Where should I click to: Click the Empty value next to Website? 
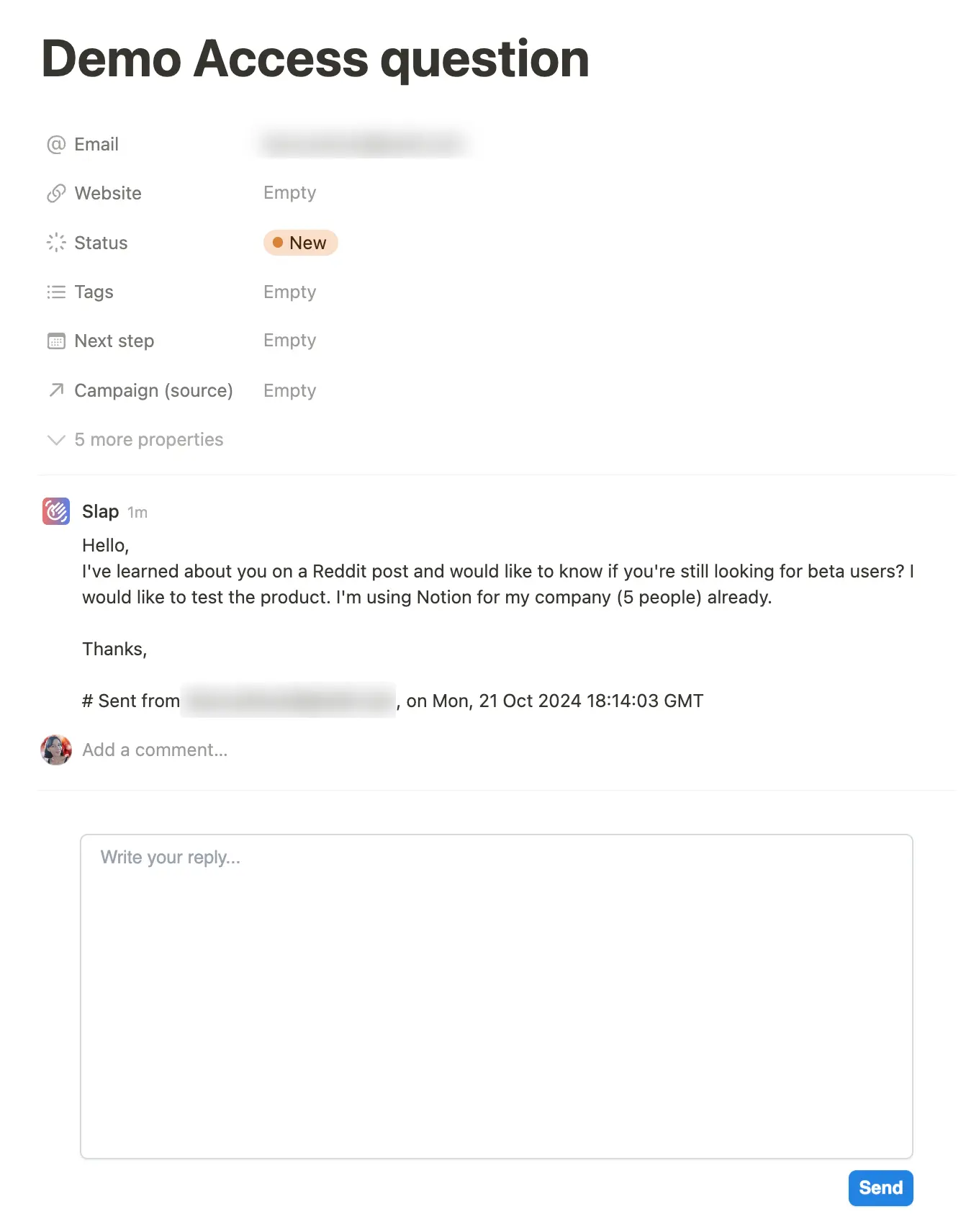click(289, 192)
